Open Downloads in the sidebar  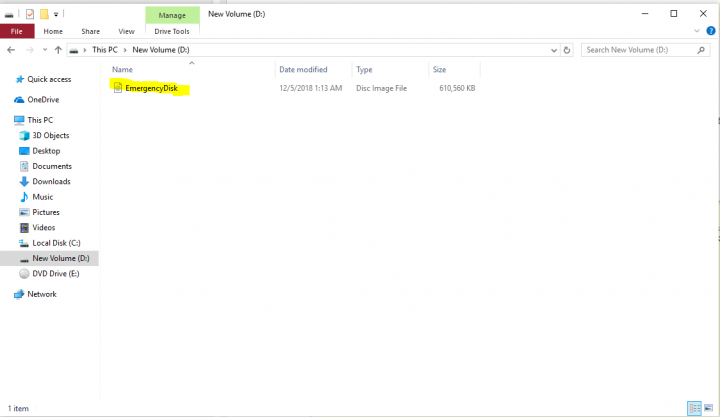point(51,181)
